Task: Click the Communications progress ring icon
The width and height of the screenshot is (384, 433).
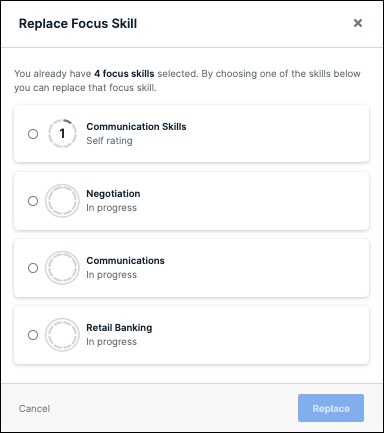Action: [x=62, y=268]
